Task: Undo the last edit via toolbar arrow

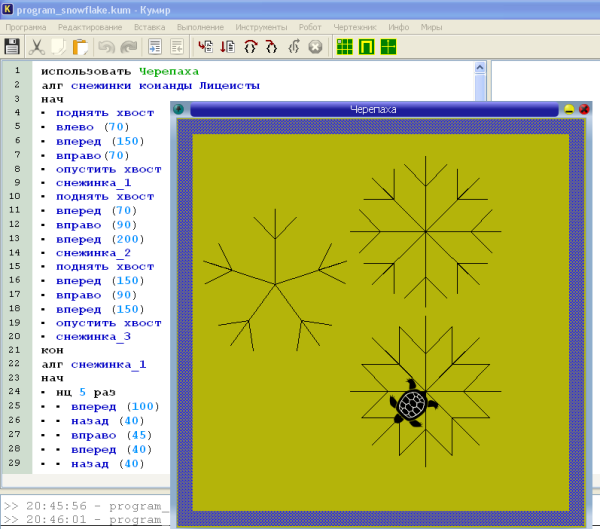Action: coord(107,46)
